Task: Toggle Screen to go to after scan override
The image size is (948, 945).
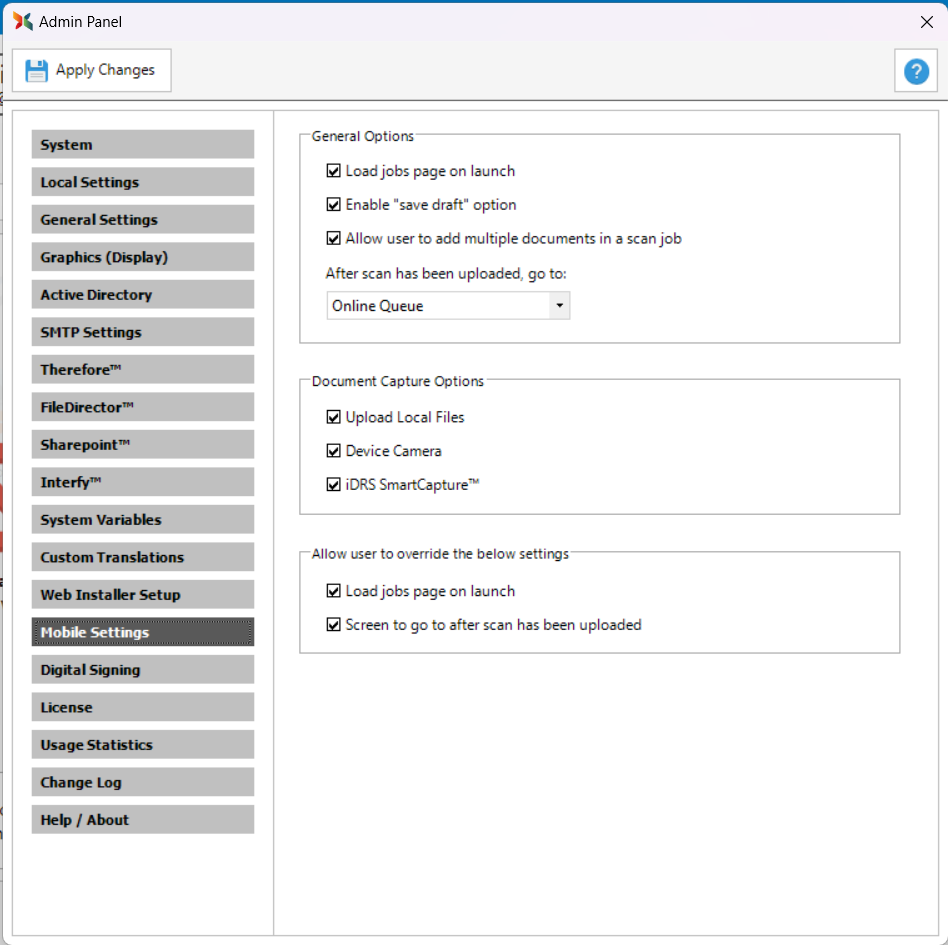Action: click(334, 625)
